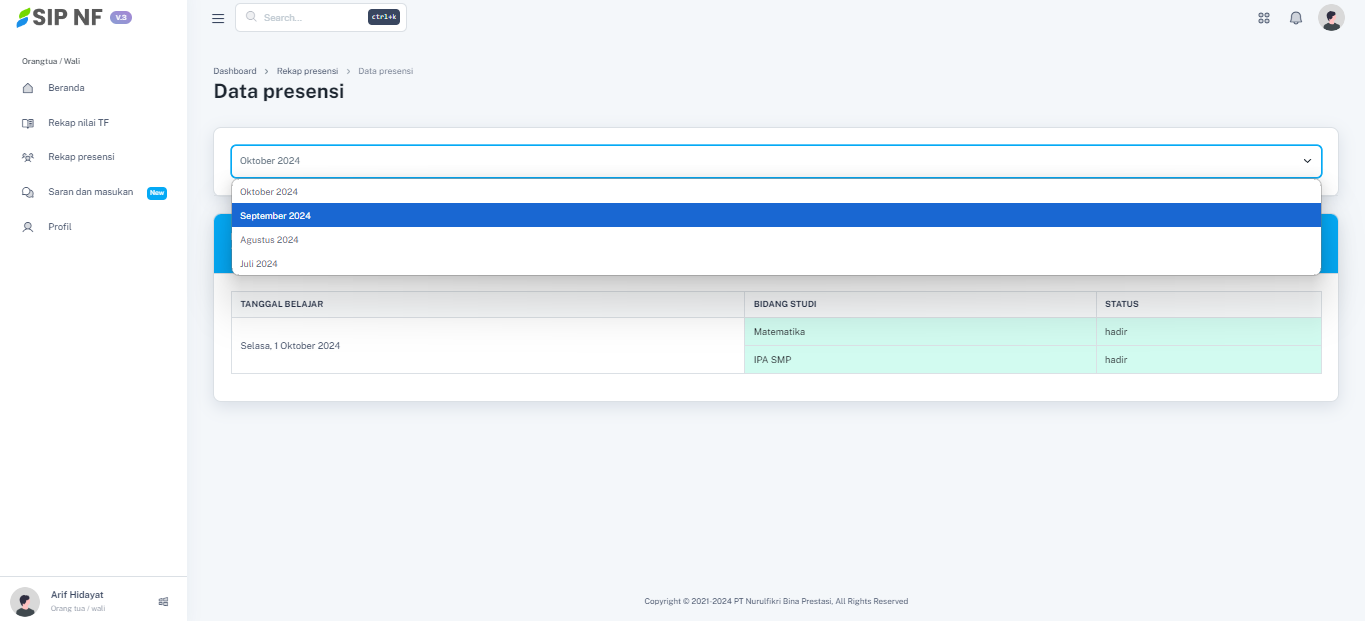Click the user avatar in top bar

(1331, 18)
